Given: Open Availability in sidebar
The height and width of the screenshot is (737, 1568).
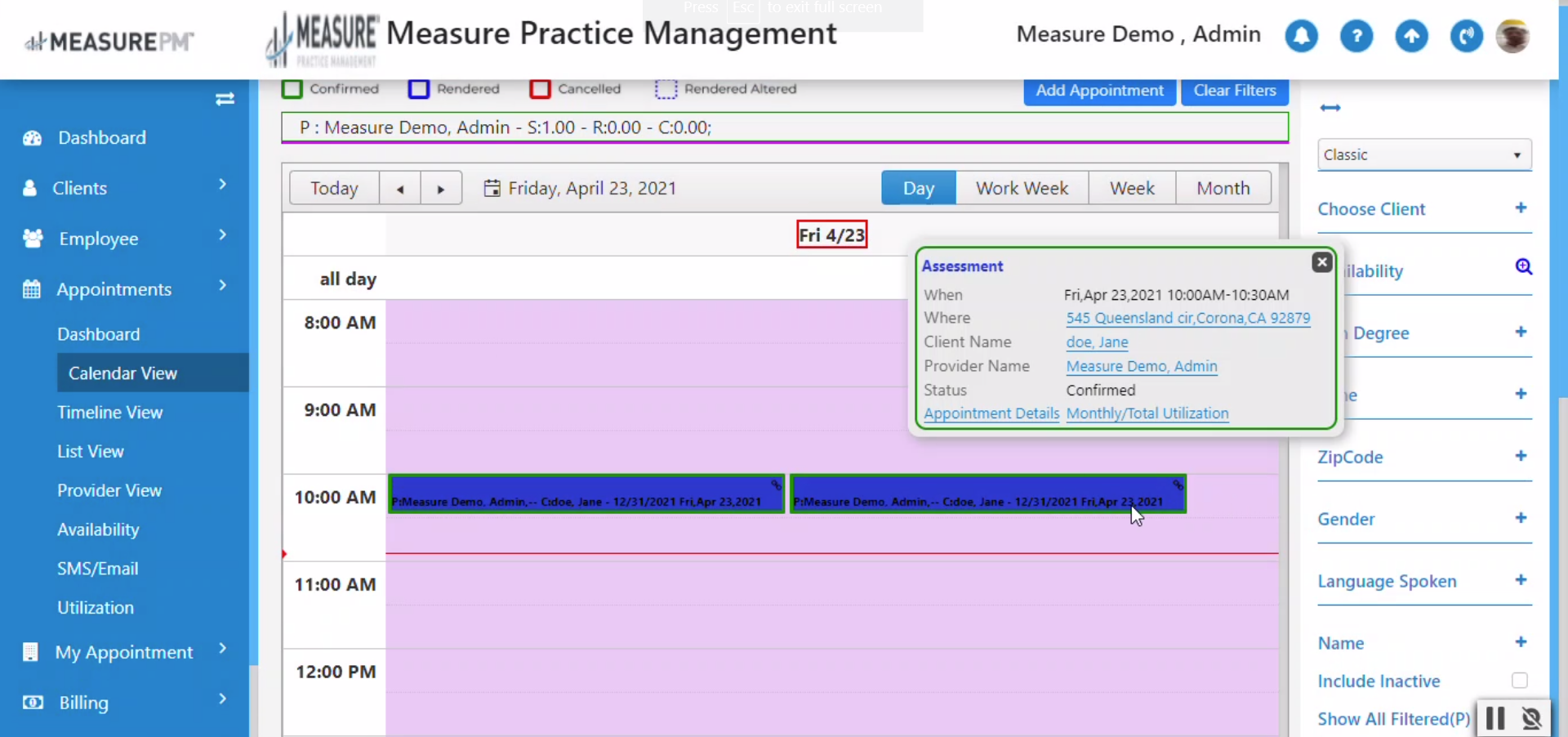Looking at the screenshot, I should 98,530.
